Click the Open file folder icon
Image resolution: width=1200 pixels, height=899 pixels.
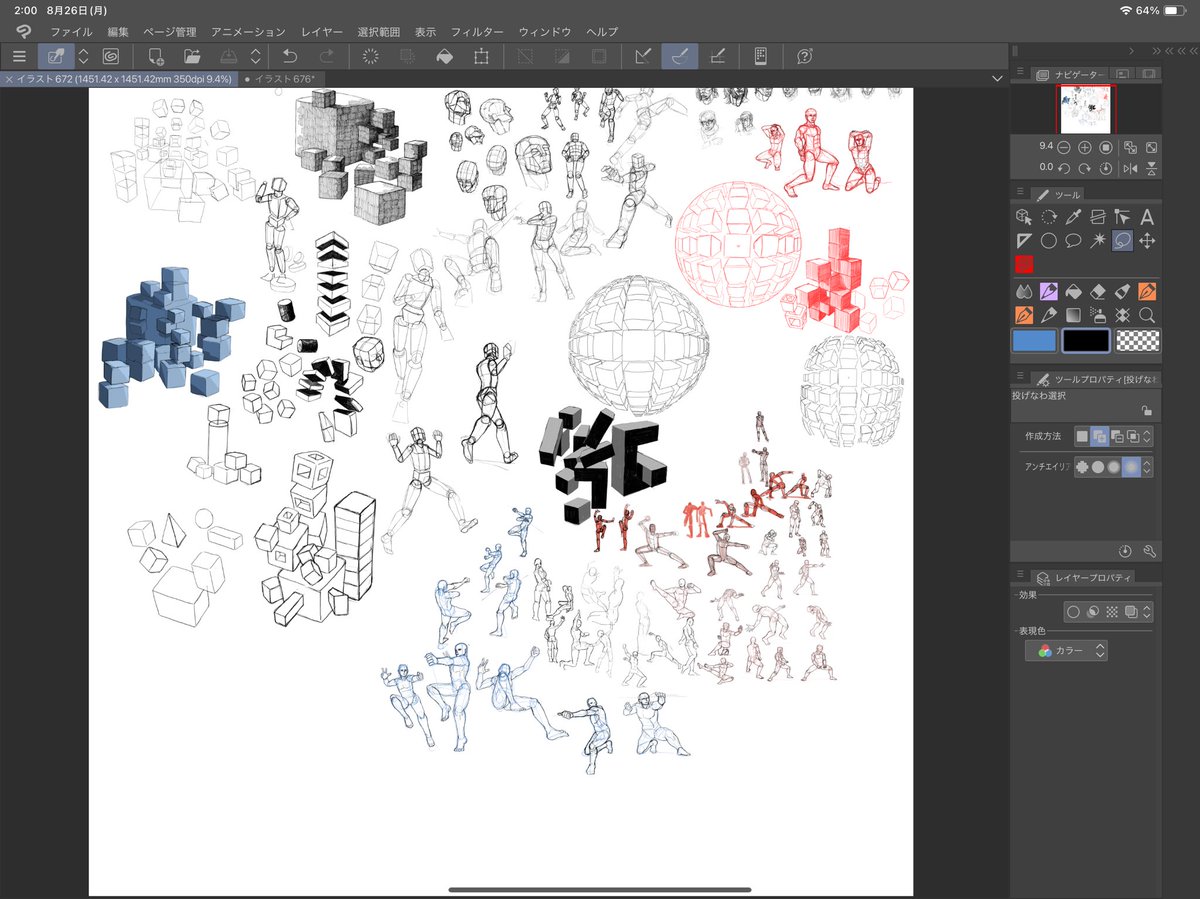(x=192, y=57)
